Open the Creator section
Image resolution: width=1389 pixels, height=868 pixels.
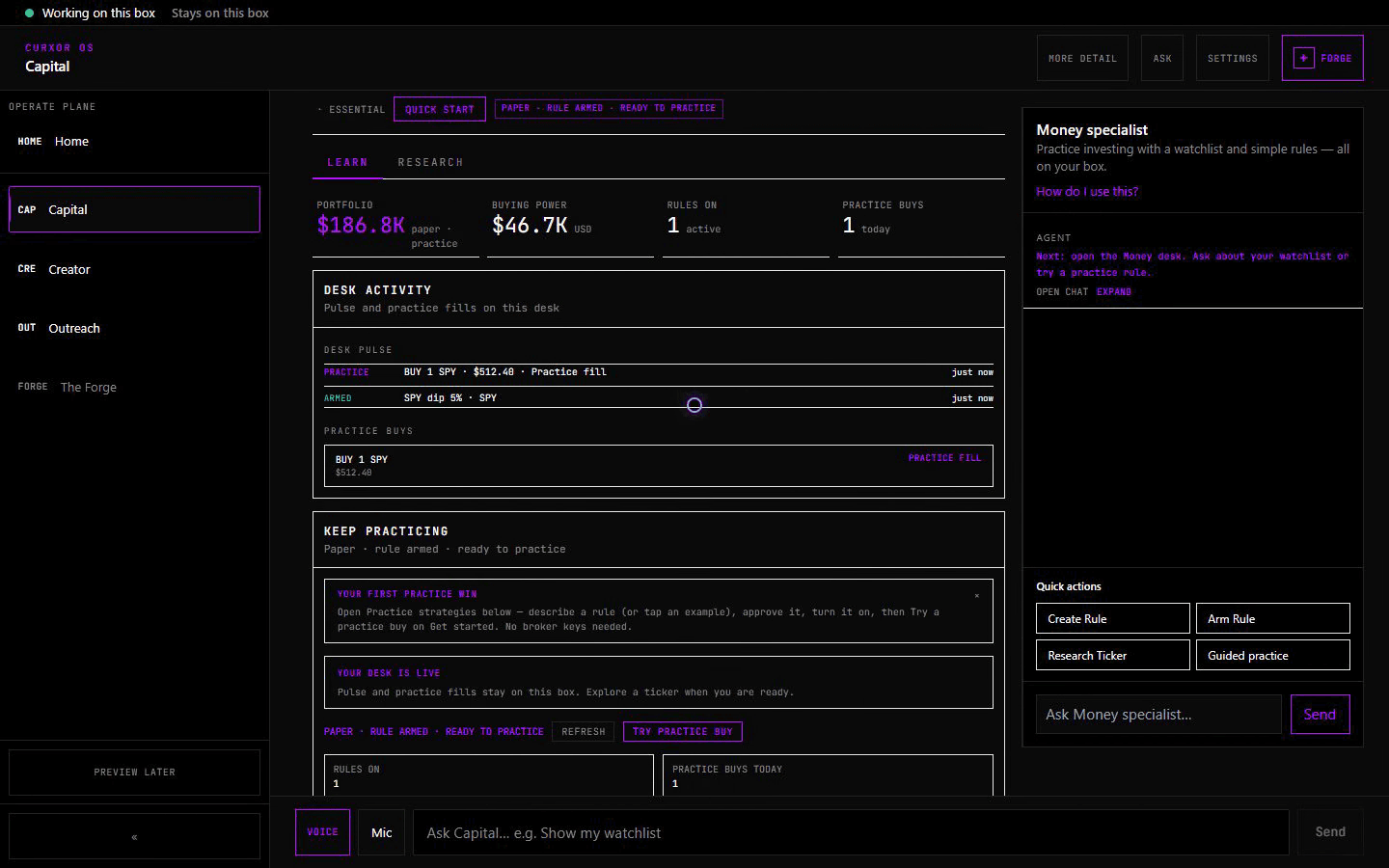pos(134,269)
